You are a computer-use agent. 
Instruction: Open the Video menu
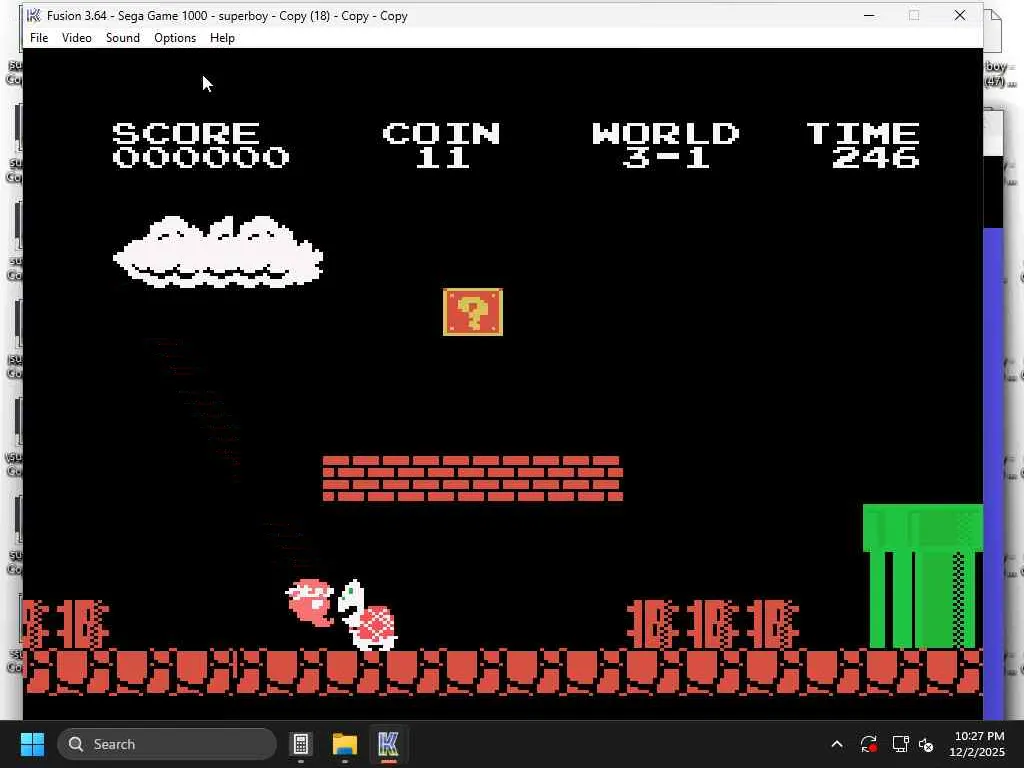click(x=76, y=38)
